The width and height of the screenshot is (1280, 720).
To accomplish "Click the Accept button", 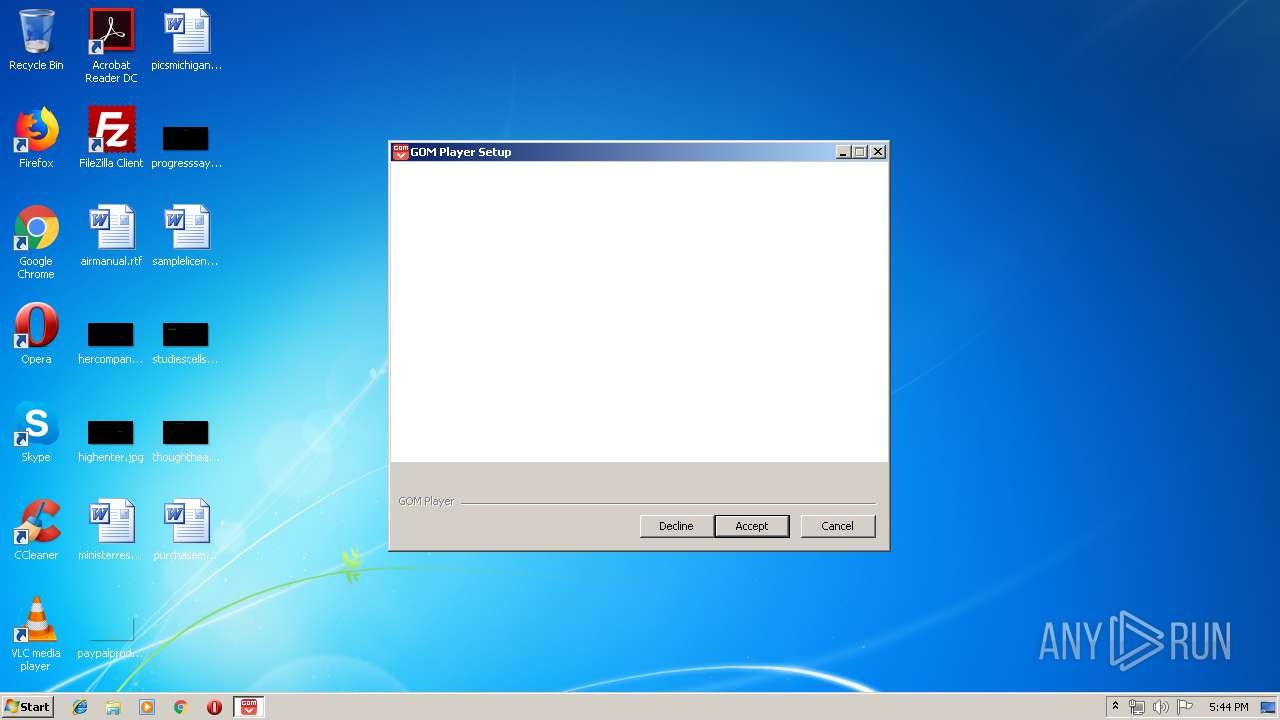I will pyautogui.click(x=752, y=526).
